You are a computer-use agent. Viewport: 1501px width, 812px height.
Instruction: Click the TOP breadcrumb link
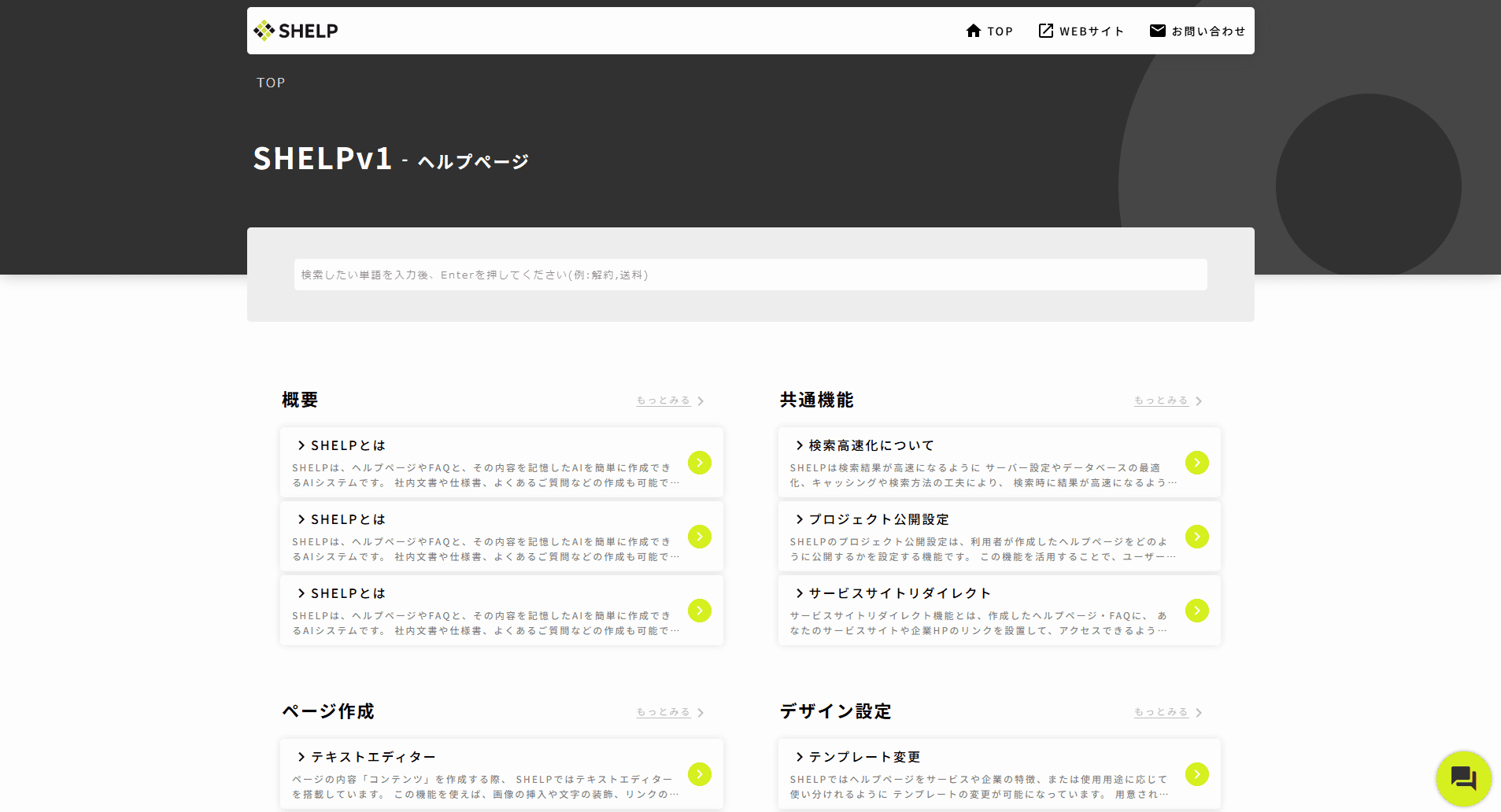(x=270, y=82)
